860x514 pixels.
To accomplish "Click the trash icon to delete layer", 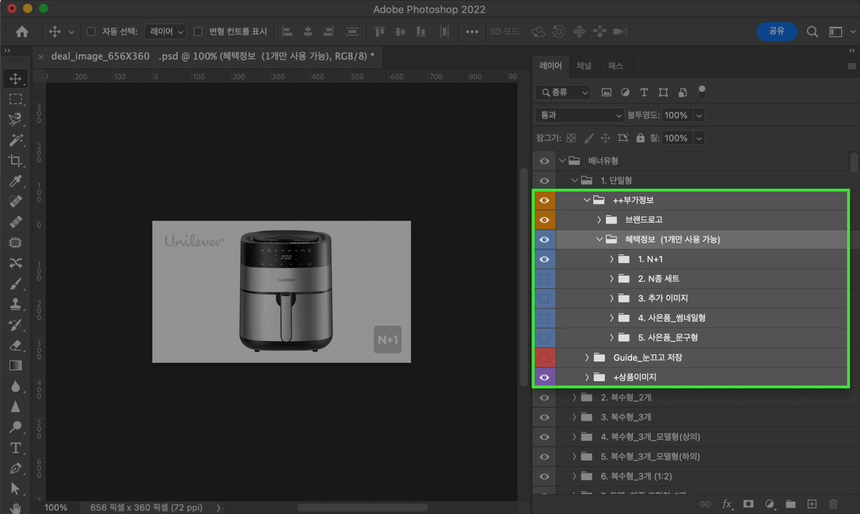I will tap(833, 504).
